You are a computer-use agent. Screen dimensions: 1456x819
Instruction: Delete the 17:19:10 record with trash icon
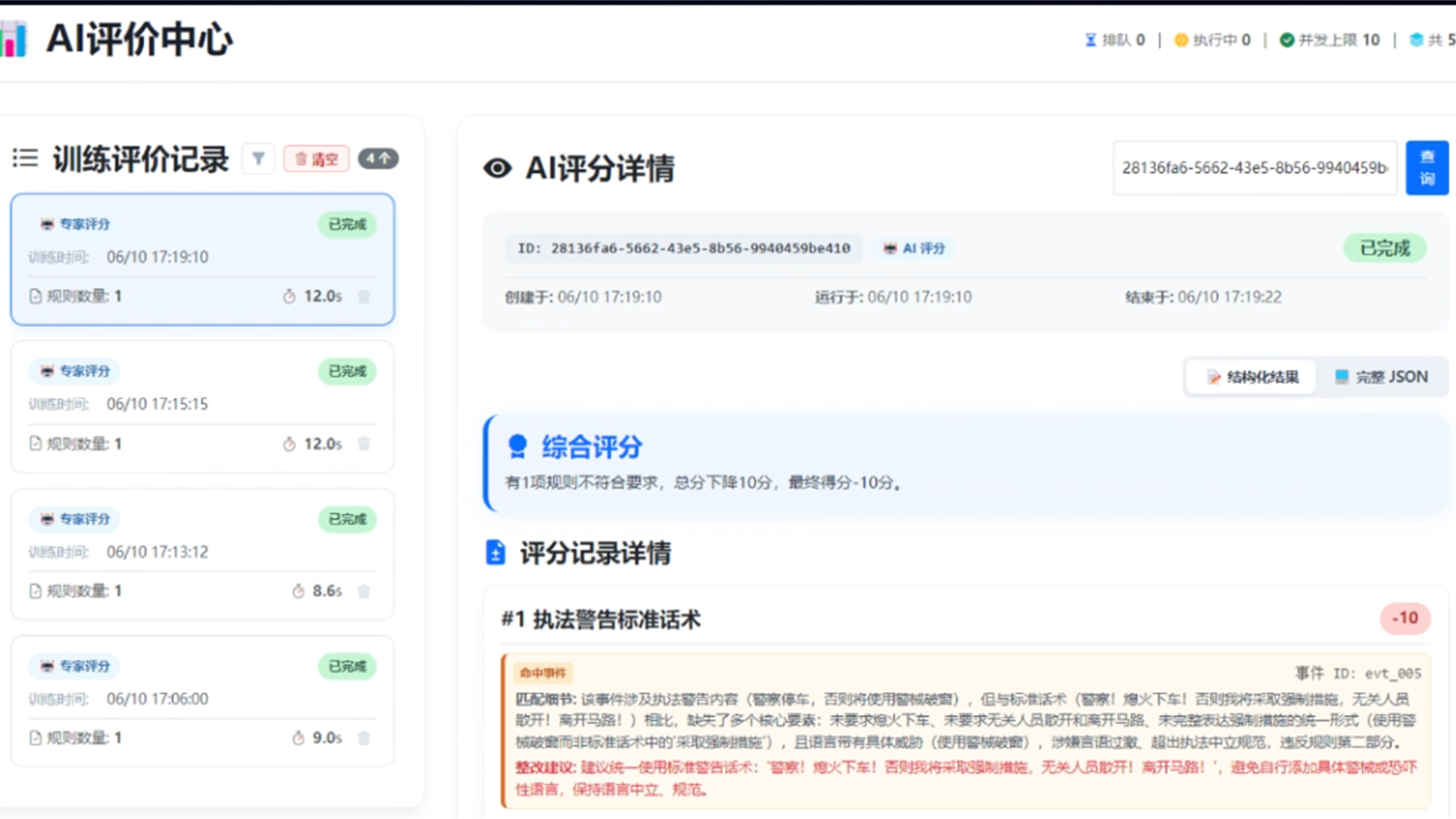click(364, 297)
